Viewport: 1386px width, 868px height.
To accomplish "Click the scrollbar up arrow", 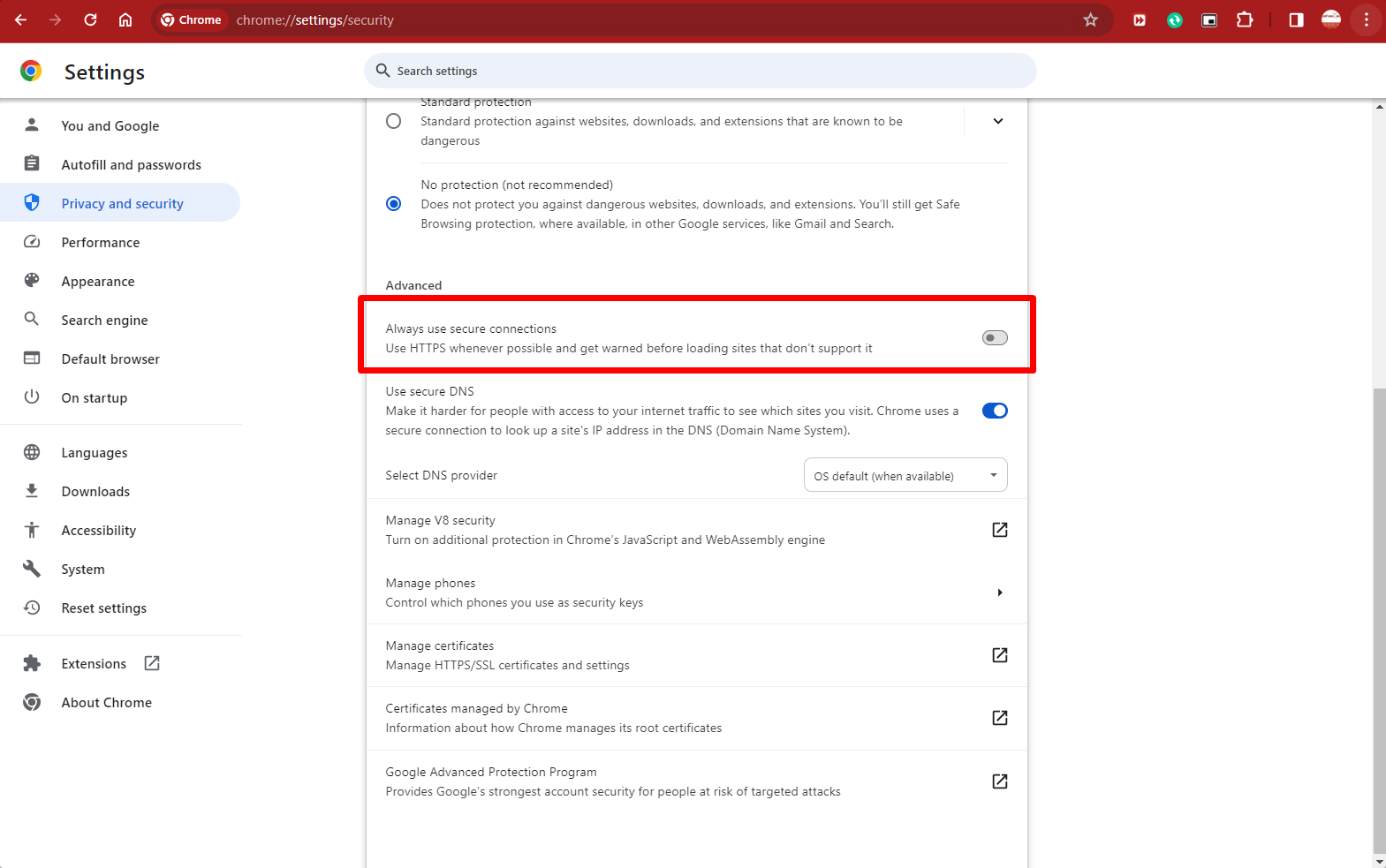I will [x=1379, y=107].
